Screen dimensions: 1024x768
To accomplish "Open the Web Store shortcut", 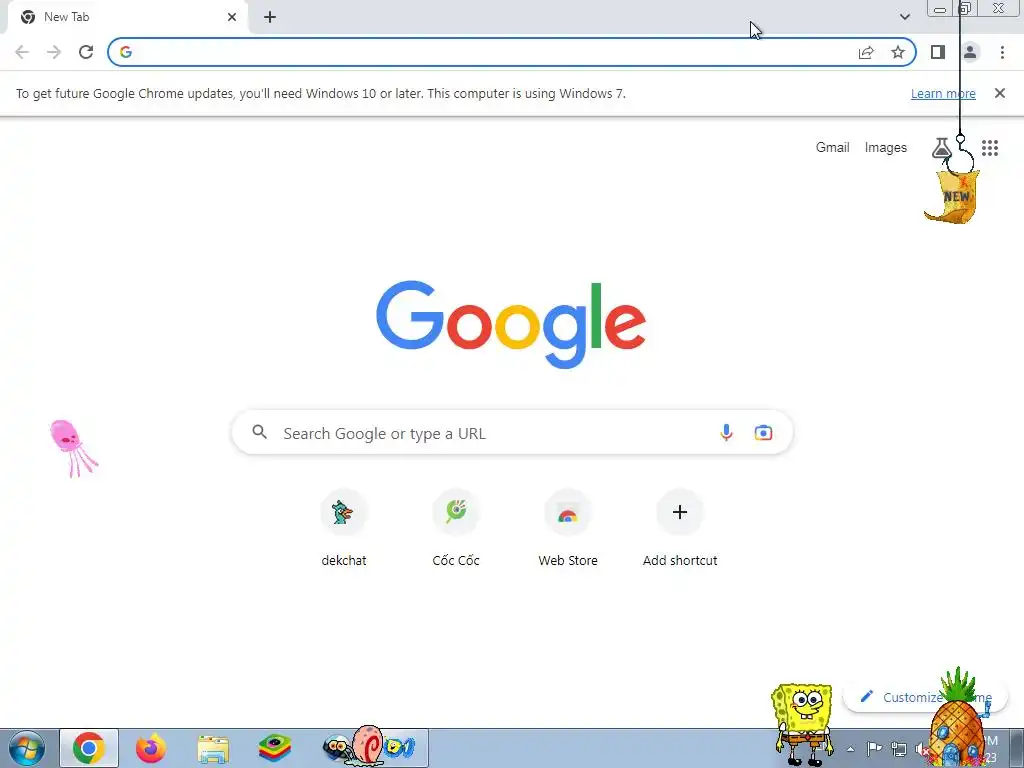I will [568, 528].
